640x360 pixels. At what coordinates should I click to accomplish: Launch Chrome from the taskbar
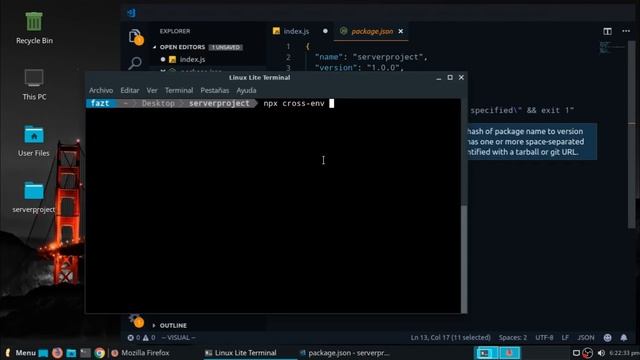(99, 353)
